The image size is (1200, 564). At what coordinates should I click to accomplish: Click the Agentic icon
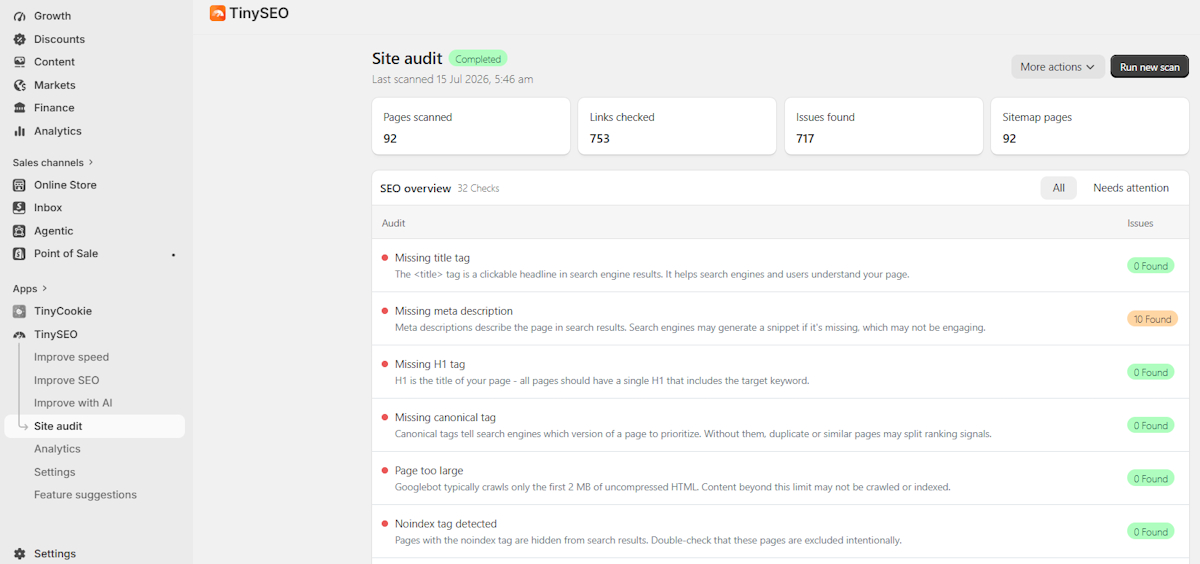(x=19, y=231)
